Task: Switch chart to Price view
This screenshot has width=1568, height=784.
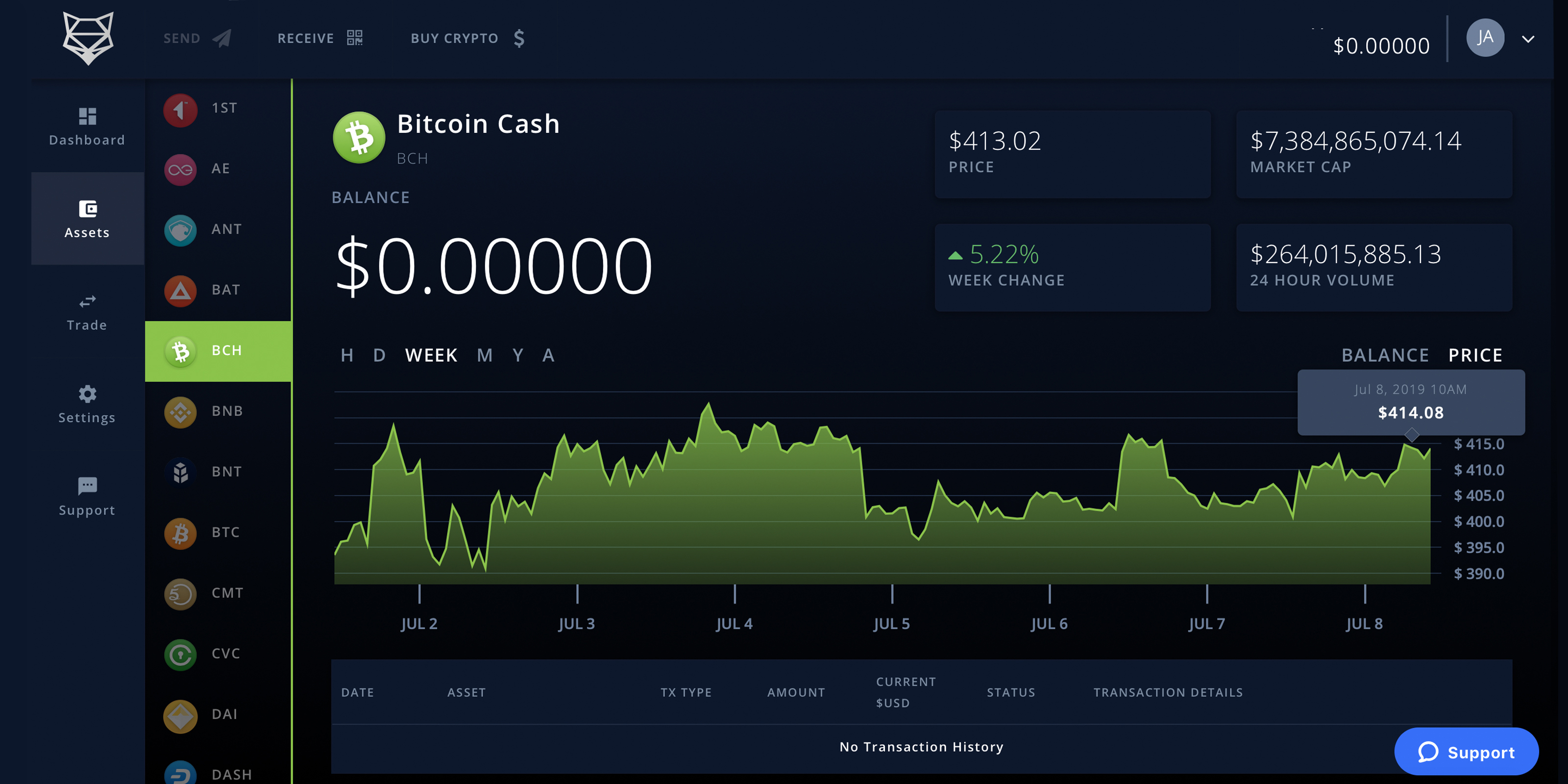Action: (1475, 355)
